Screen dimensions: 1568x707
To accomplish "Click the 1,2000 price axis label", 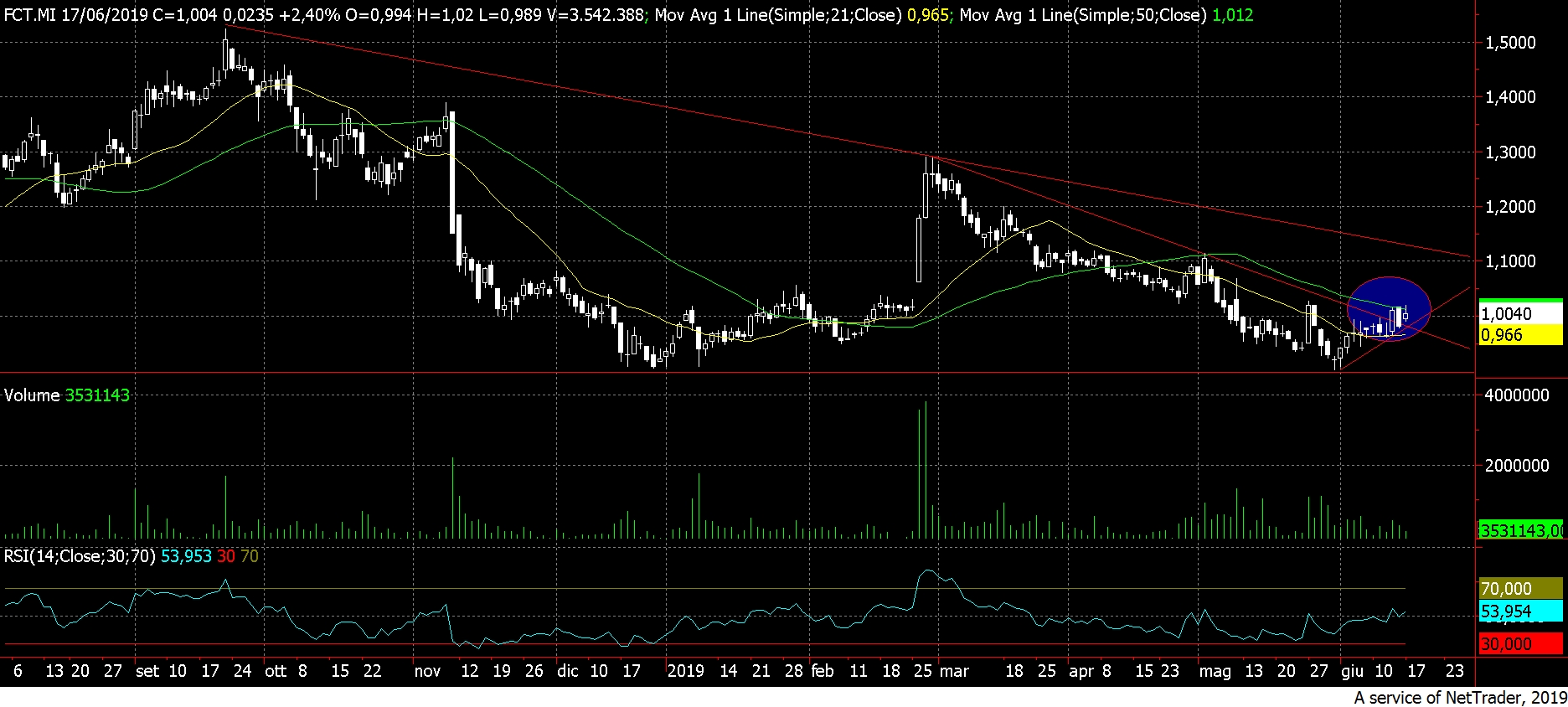I will pyautogui.click(x=1510, y=207).
